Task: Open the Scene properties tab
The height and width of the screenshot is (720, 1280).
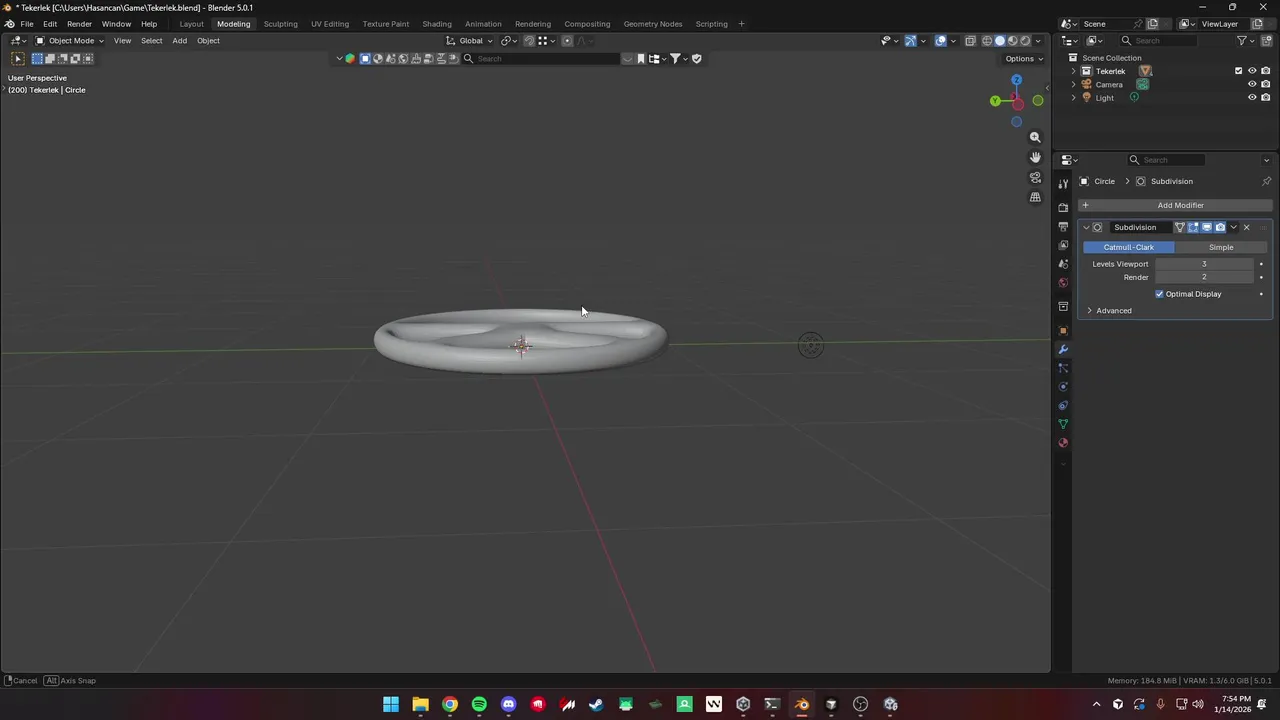Action: 1063,264
